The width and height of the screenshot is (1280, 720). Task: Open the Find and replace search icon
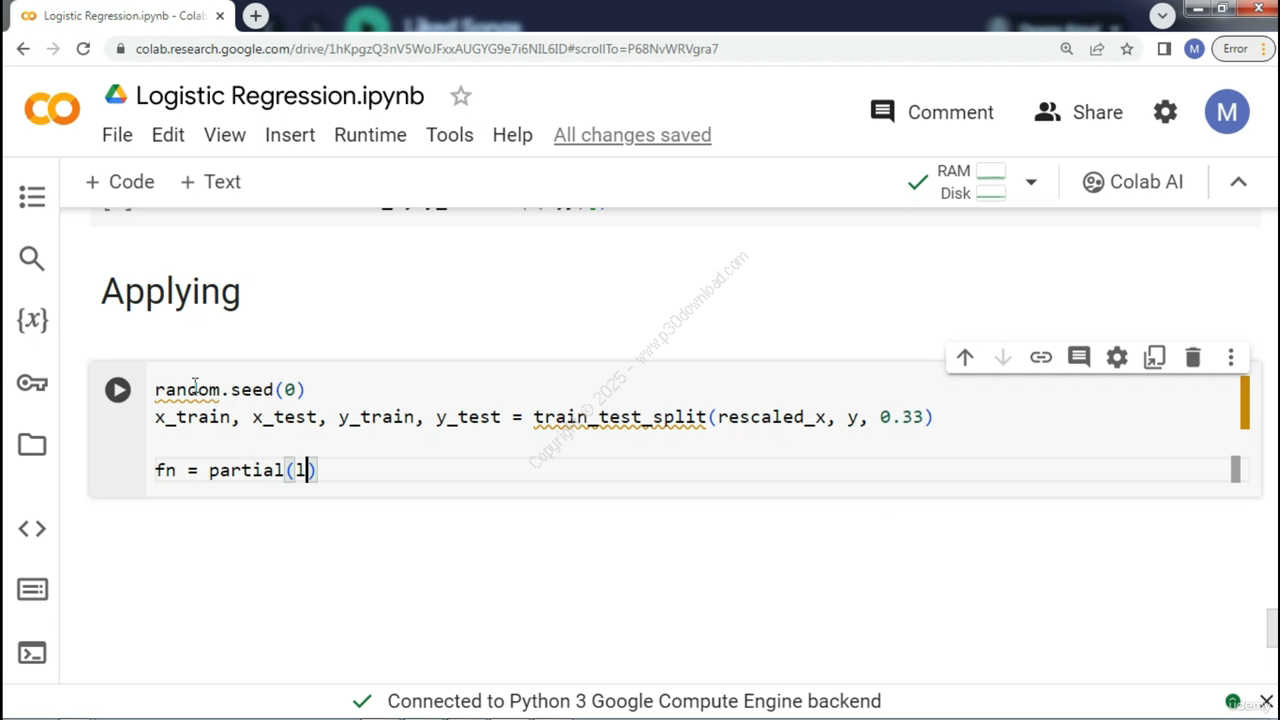[32, 258]
